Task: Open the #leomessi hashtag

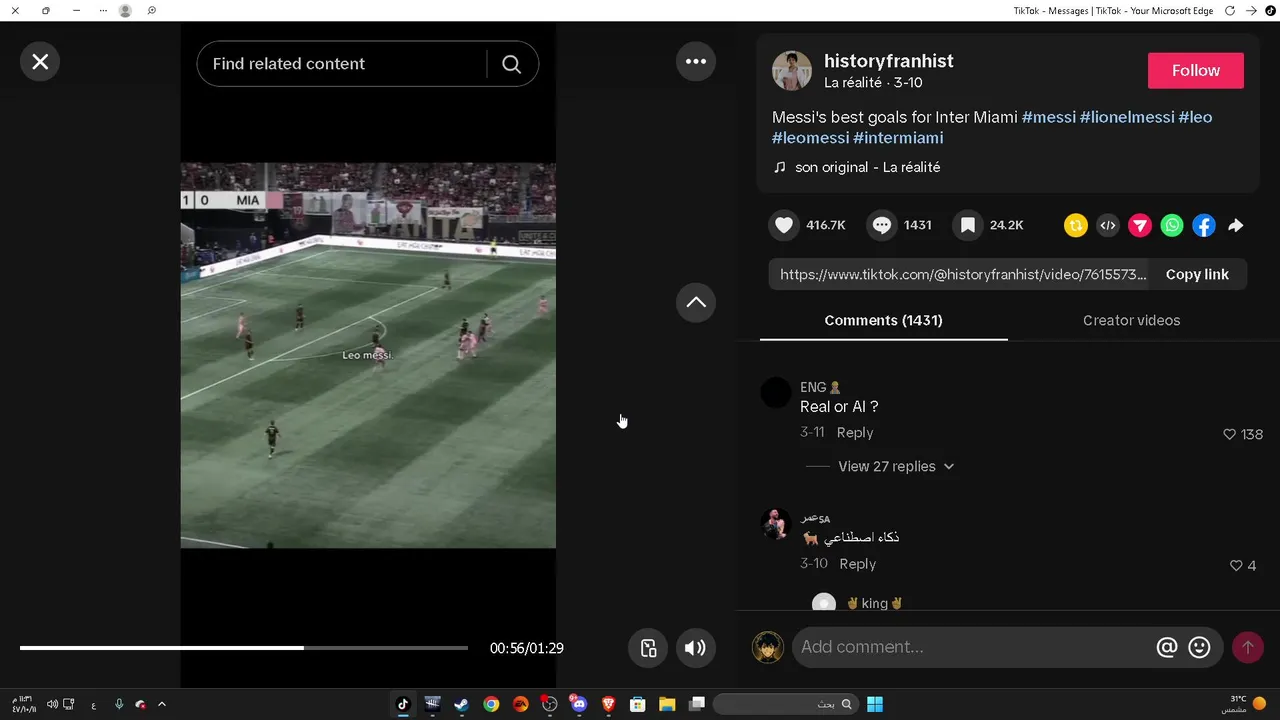Action: pyautogui.click(x=810, y=138)
